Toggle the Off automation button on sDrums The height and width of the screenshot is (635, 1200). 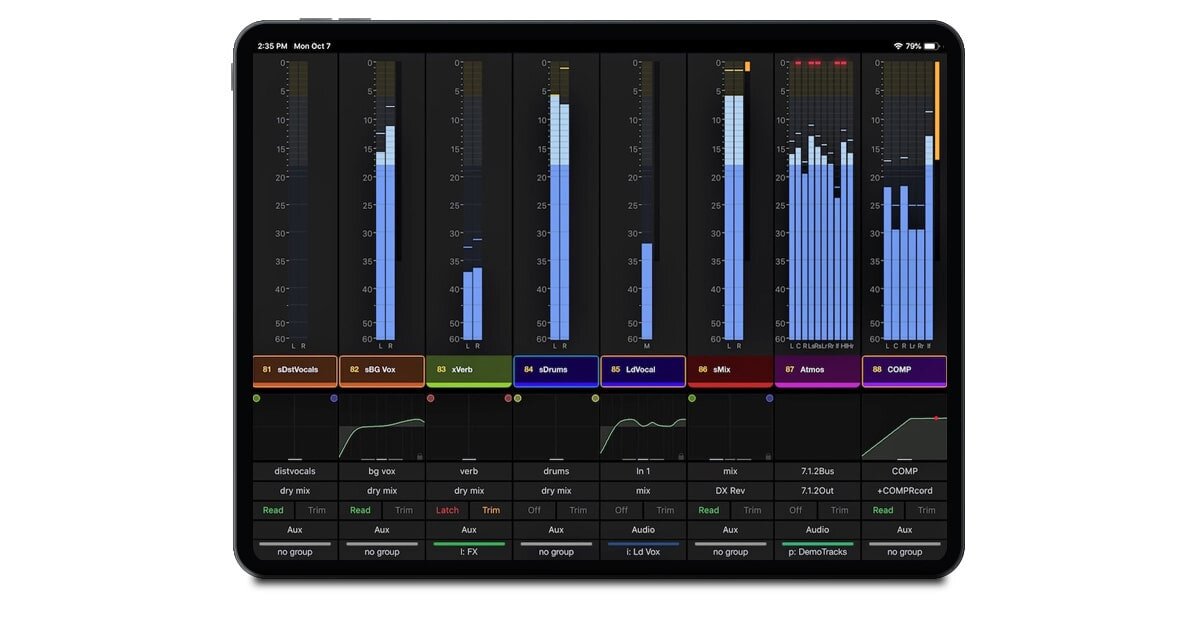coord(534,510)
